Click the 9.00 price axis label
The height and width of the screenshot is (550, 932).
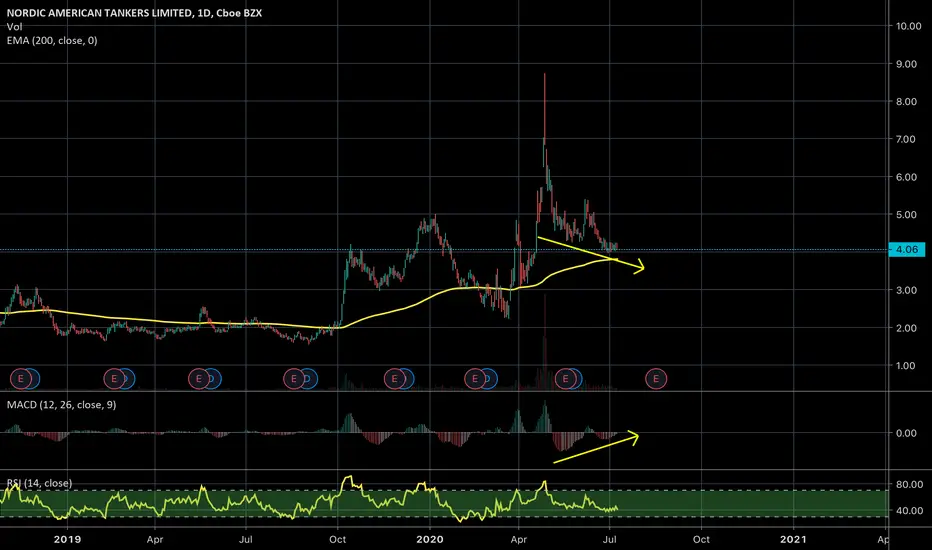pos(906,64)
